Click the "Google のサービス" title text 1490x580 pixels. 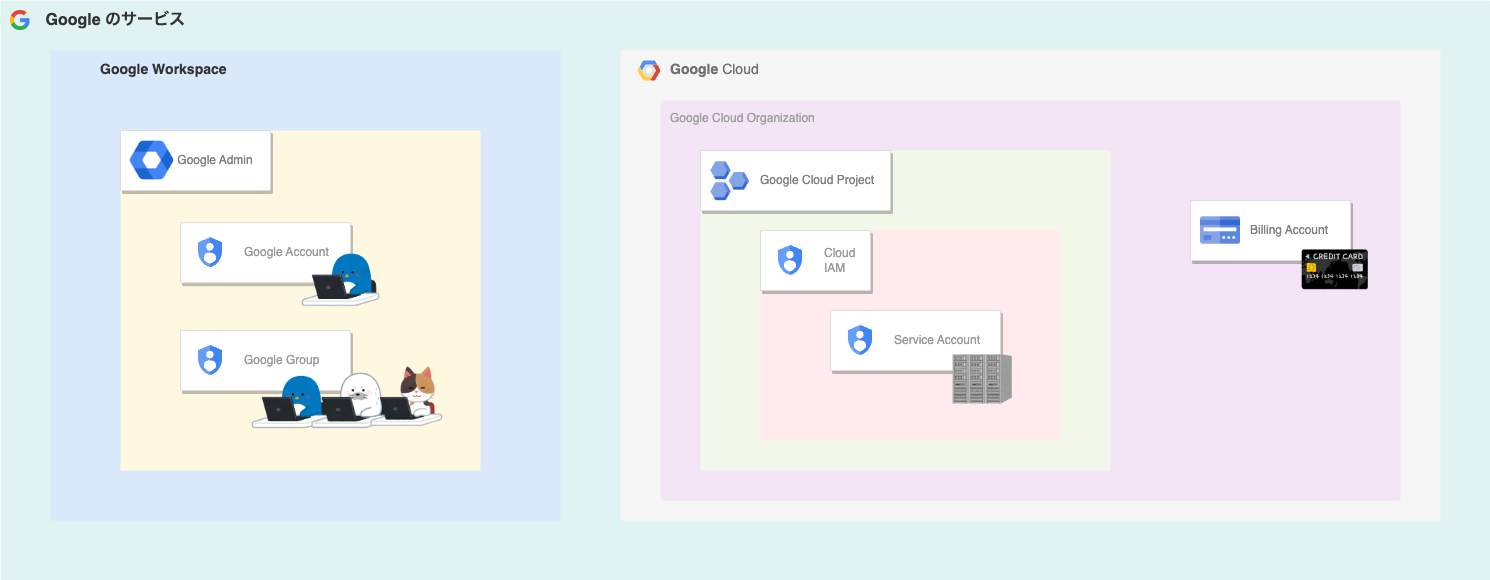coord(115,20)
